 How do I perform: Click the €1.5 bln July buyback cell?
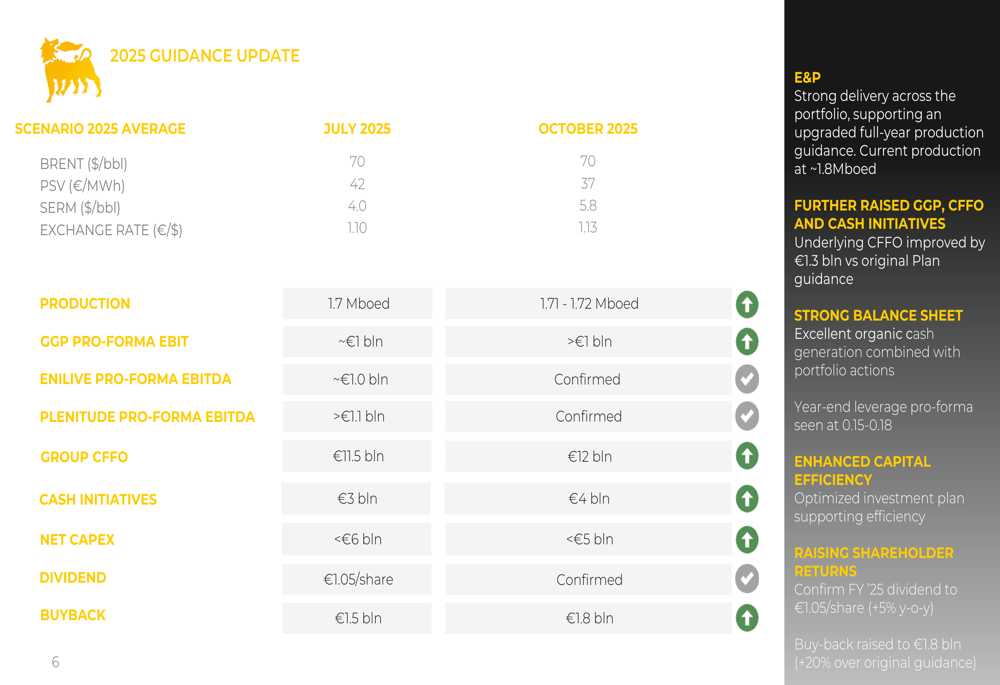pyautogui.click(x=357, y=618)
